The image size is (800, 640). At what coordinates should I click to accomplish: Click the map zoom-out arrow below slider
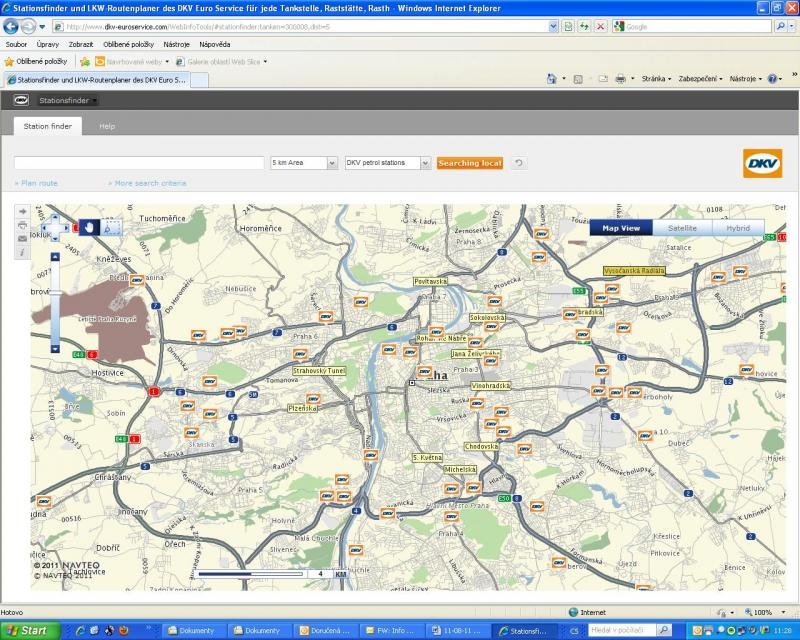(x=55, y=349)
